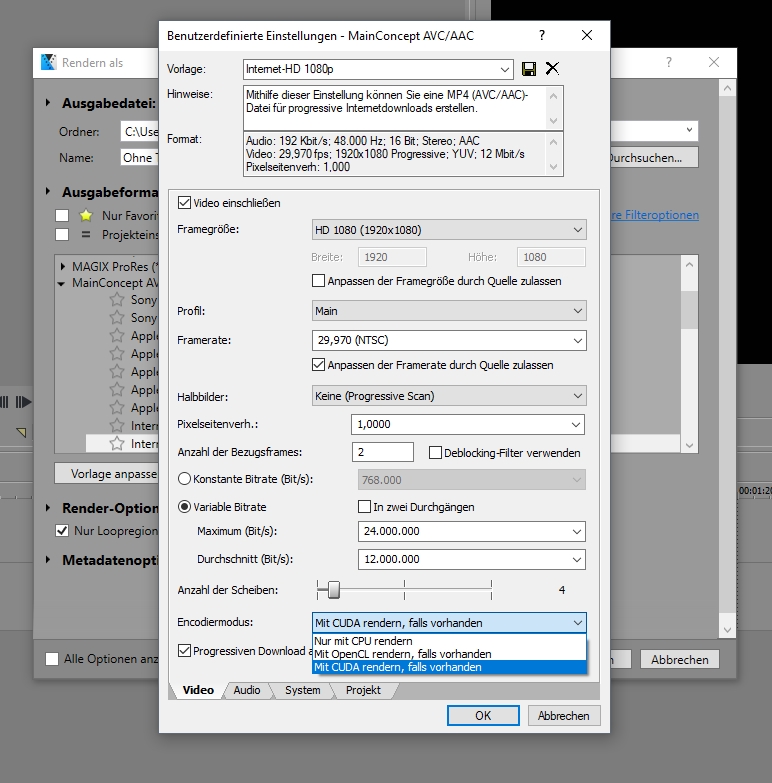772x783 pixels.
Task: Switch to the Audio tab
Action: [x=247, y=690]
